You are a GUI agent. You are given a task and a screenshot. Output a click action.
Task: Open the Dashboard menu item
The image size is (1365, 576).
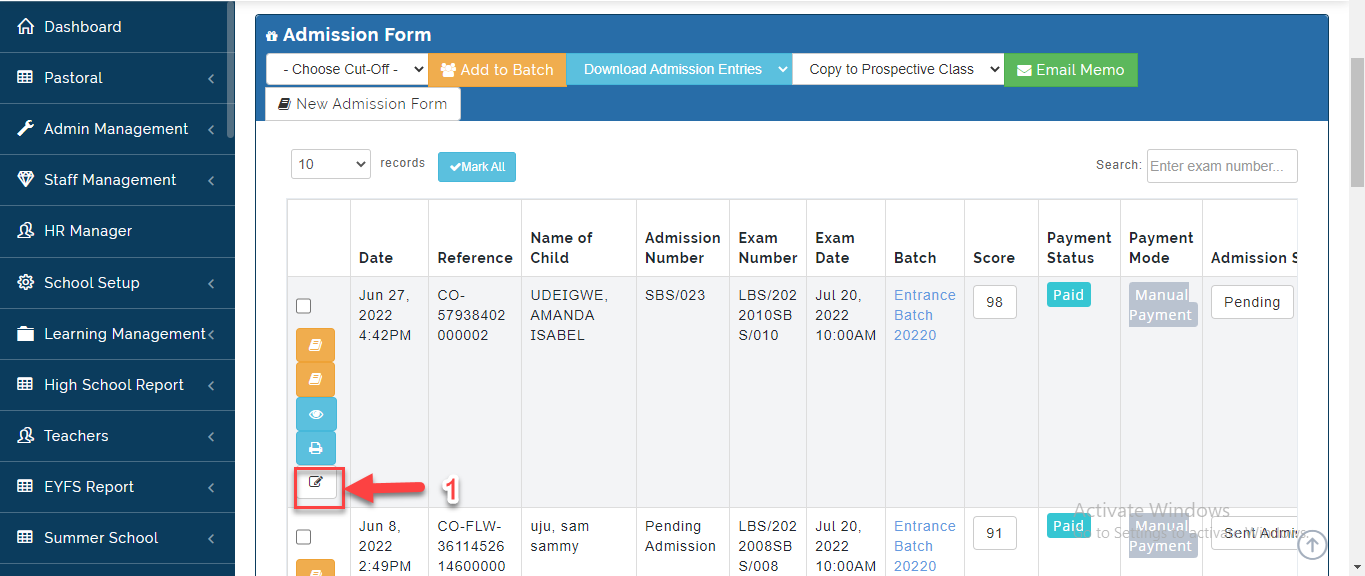tap(117, 27)
